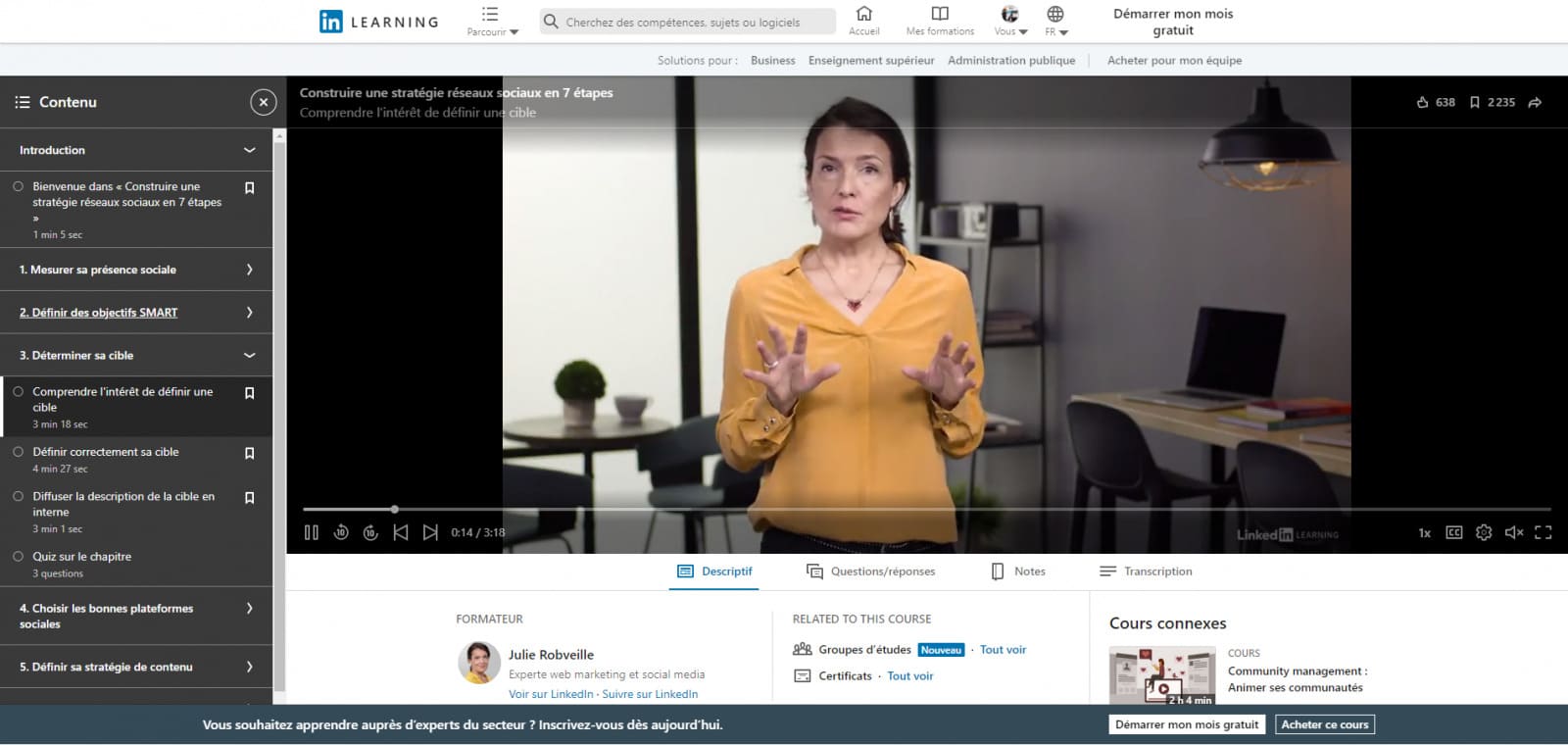Click the sidebar scrollbar
This screenshot has height=745, width=1568.
(x=279, y=417)
